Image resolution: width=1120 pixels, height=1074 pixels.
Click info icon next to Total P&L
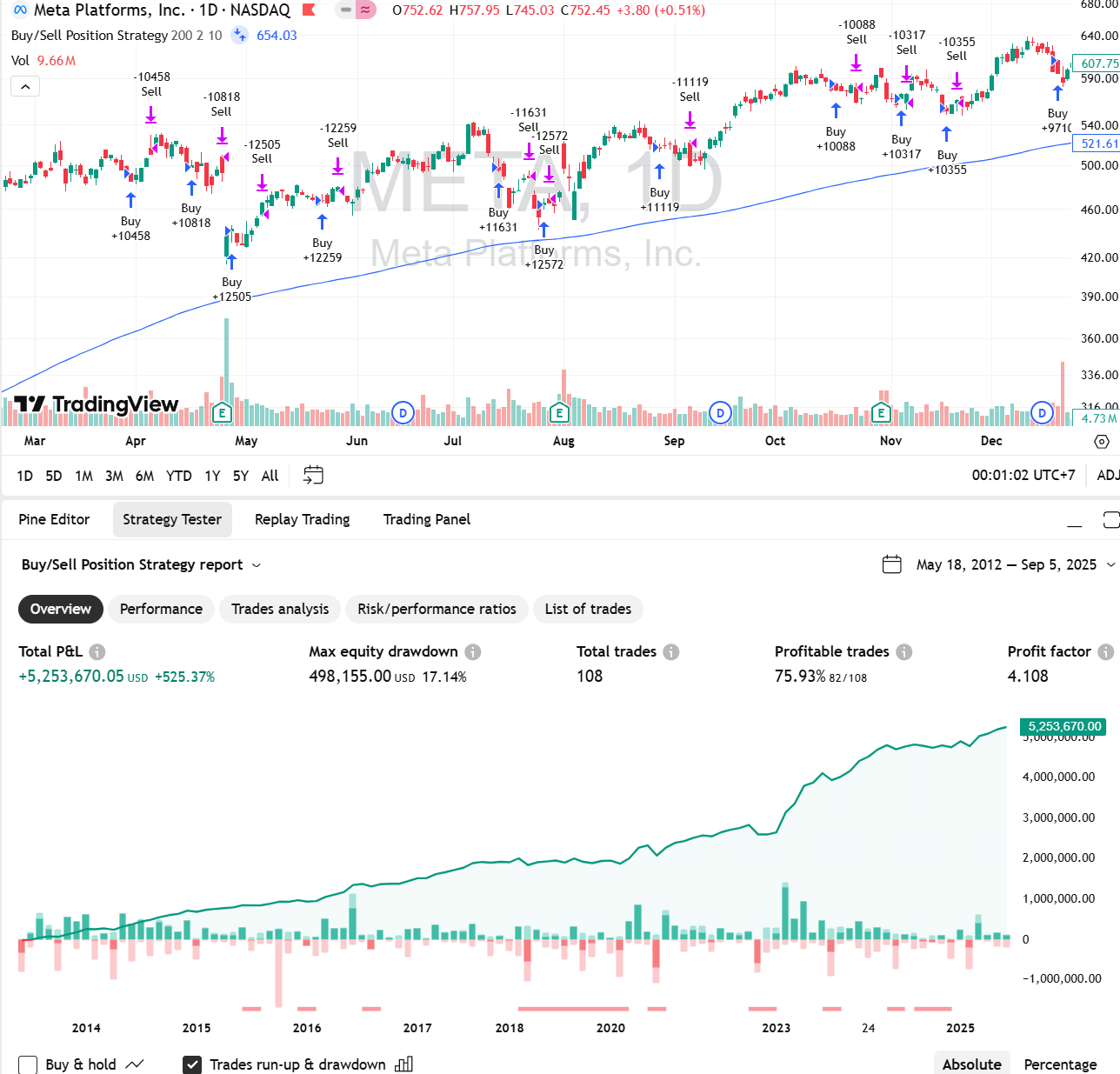(x=97, y=651)
